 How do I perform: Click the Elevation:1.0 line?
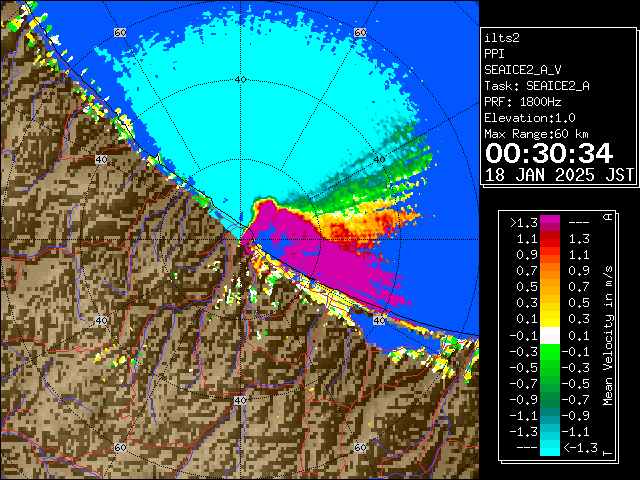tap(530, 118)
